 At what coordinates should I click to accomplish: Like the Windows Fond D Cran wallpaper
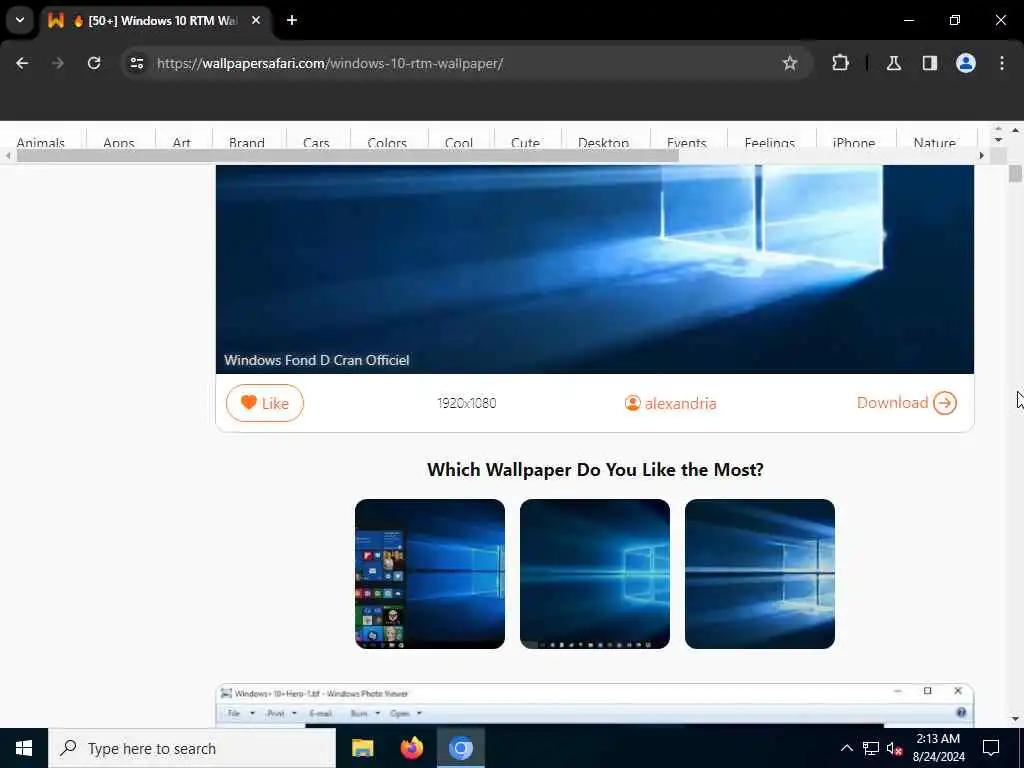click(264, 403)
